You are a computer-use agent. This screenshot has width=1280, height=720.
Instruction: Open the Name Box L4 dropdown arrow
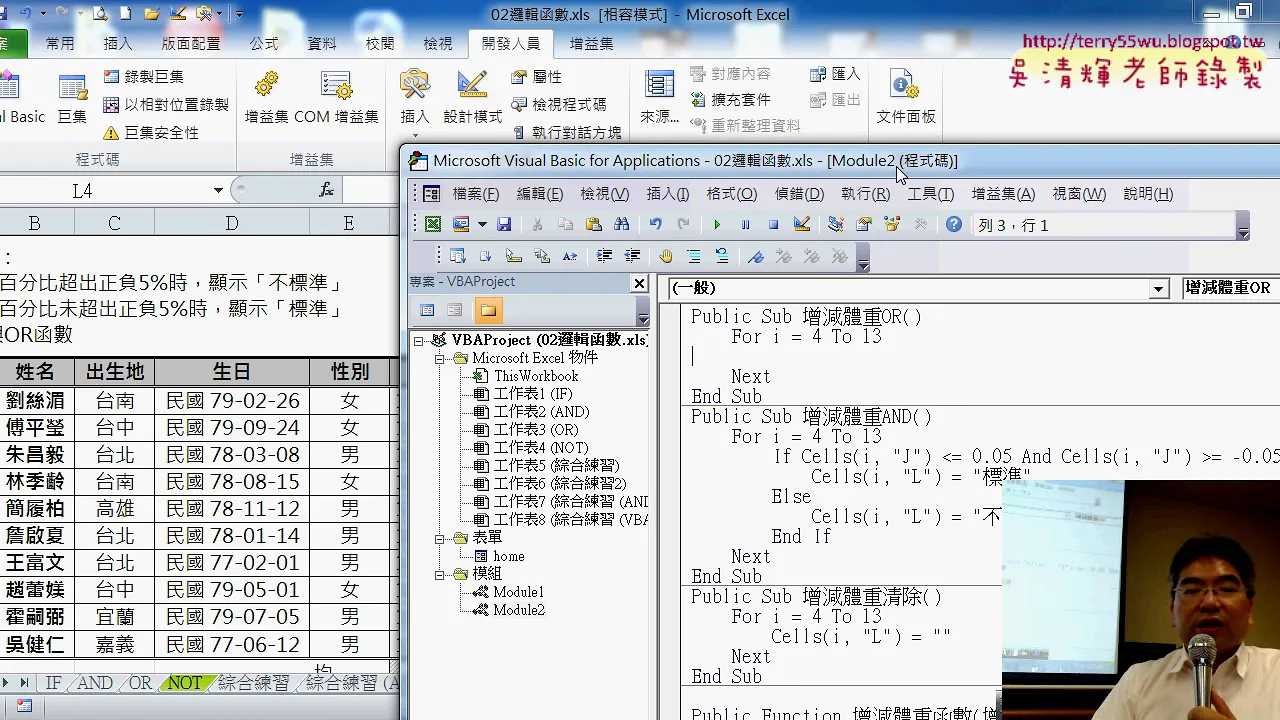(218, 190)
